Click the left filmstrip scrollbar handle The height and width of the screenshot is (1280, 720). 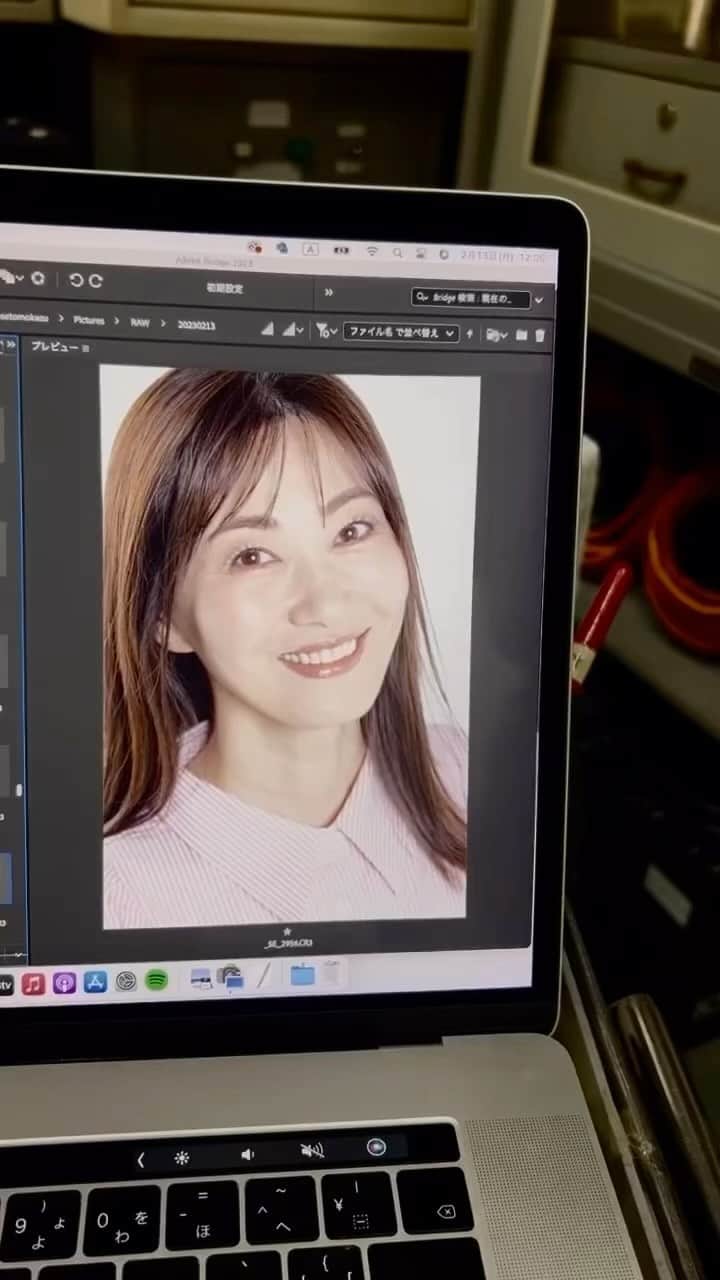click(x=19, y=790)
